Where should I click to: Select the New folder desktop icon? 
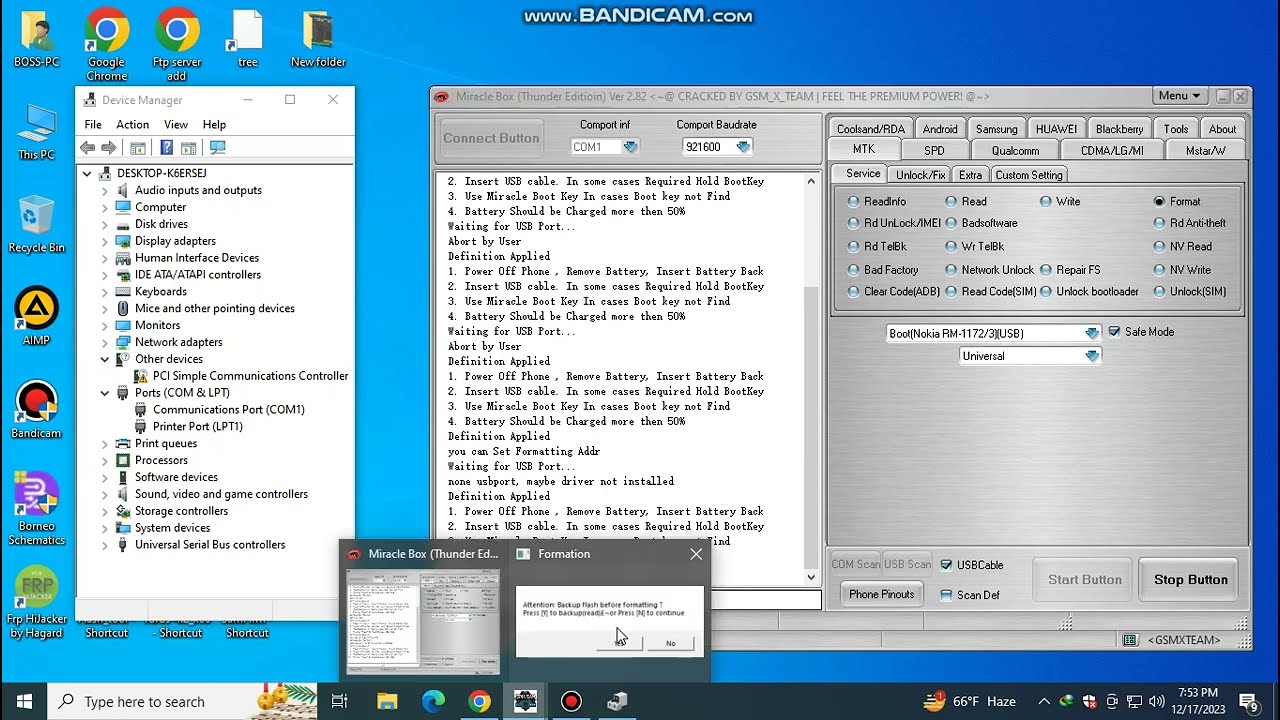(x=318, y=40)
